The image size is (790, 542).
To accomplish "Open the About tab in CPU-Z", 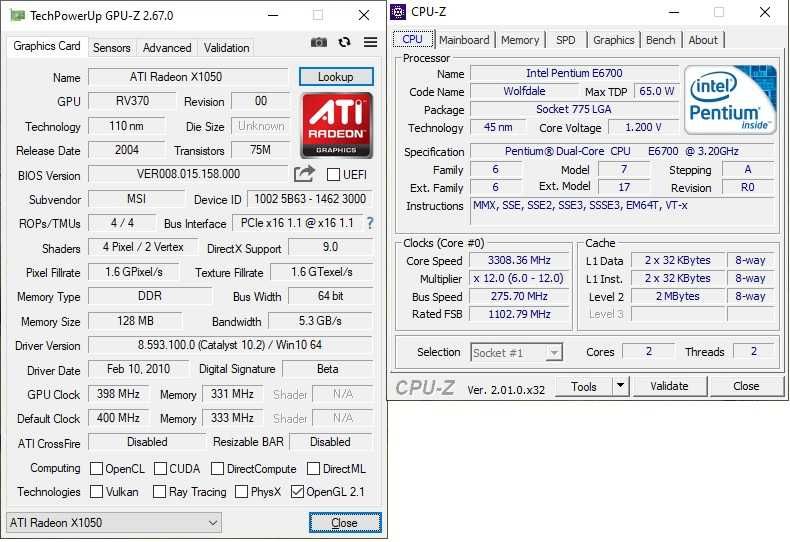I will coord(703,40).
